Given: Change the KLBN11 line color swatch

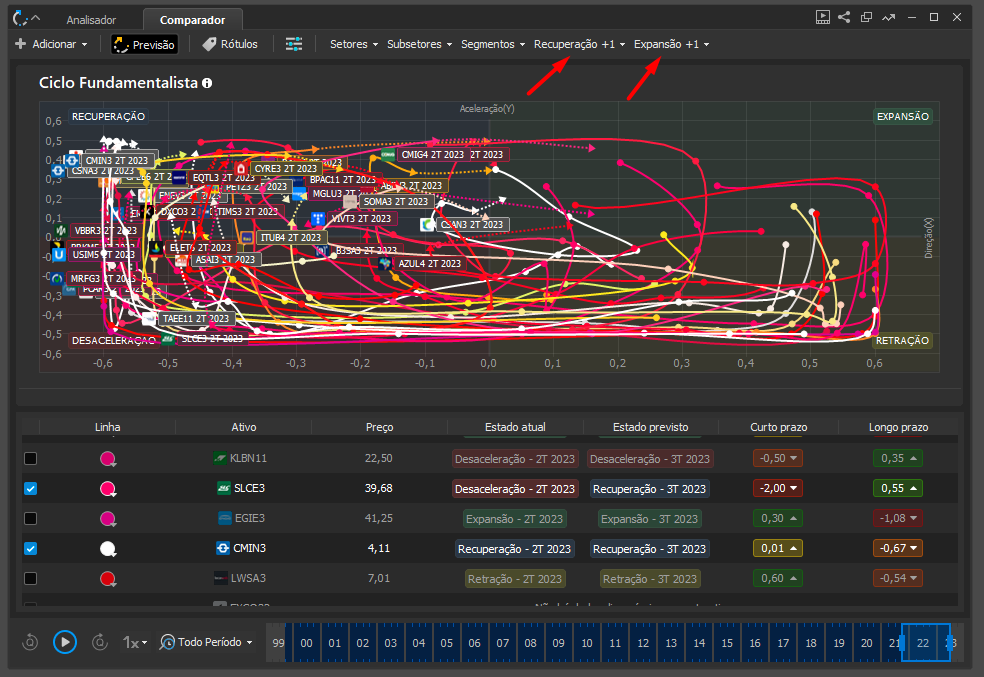Looking at the screenshot, I should point(108,459).
